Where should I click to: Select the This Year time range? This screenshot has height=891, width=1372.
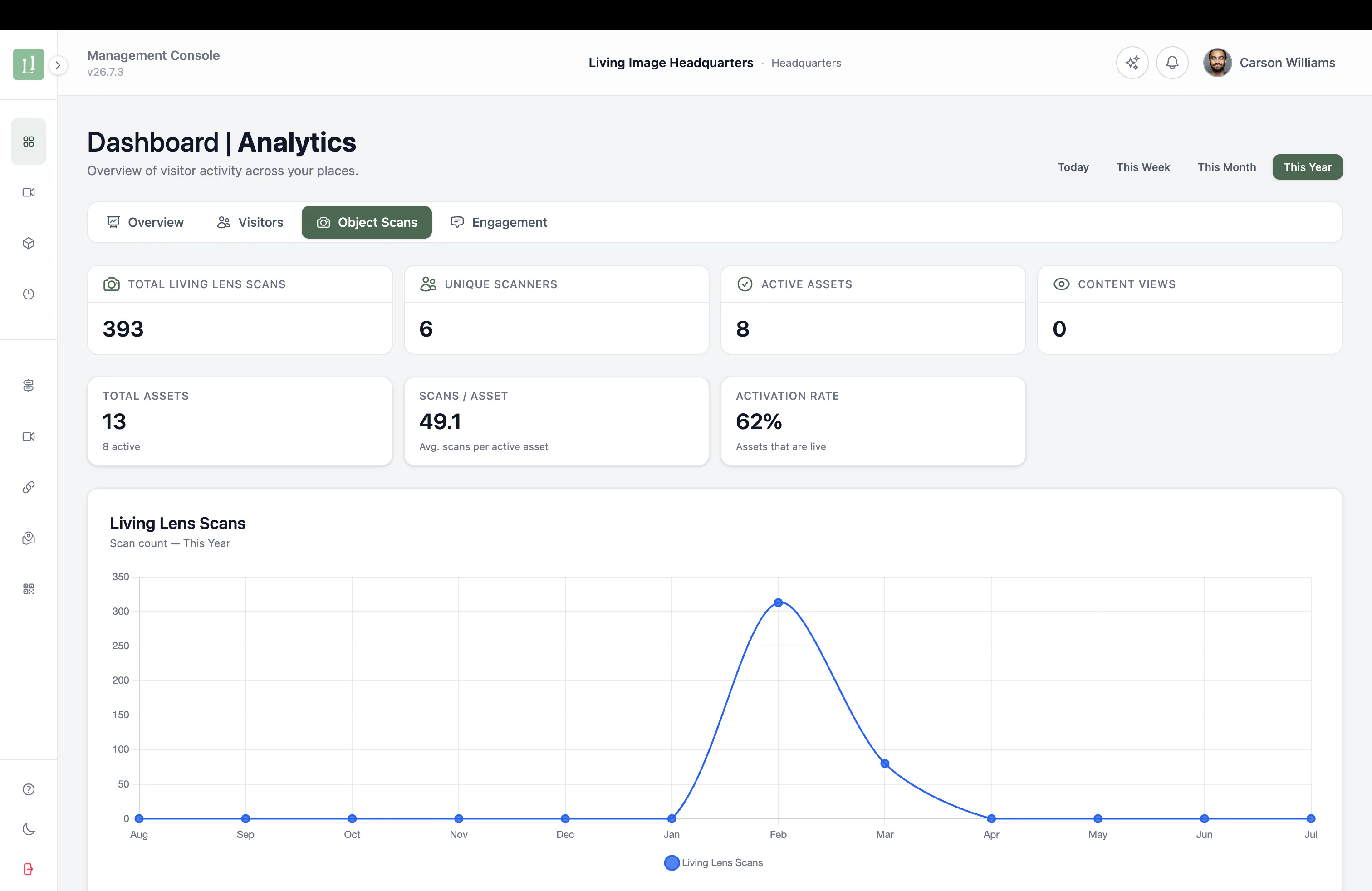[1307, 167]
